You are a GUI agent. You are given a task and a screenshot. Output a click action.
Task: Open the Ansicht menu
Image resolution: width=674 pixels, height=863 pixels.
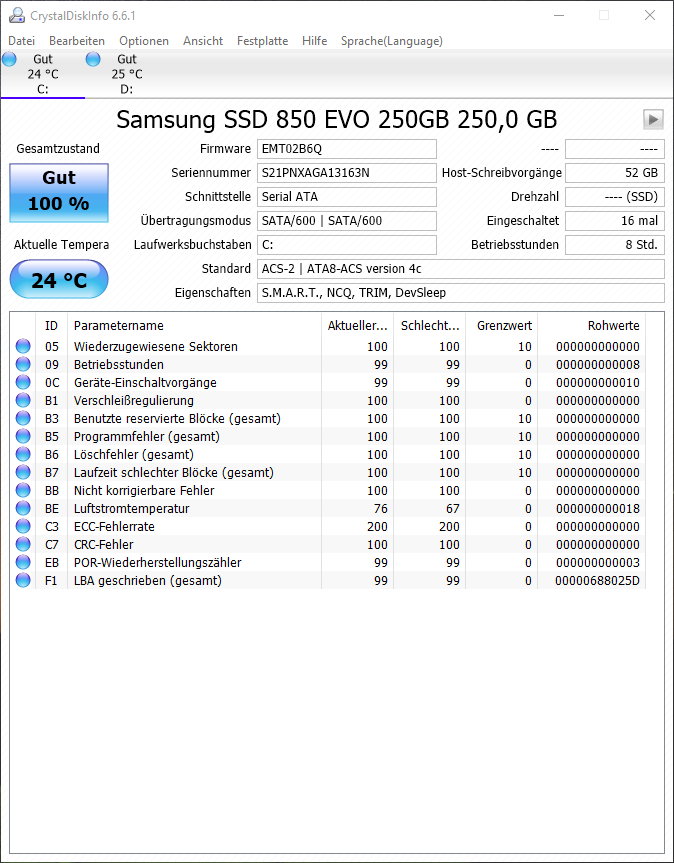(x=203, y=41)
